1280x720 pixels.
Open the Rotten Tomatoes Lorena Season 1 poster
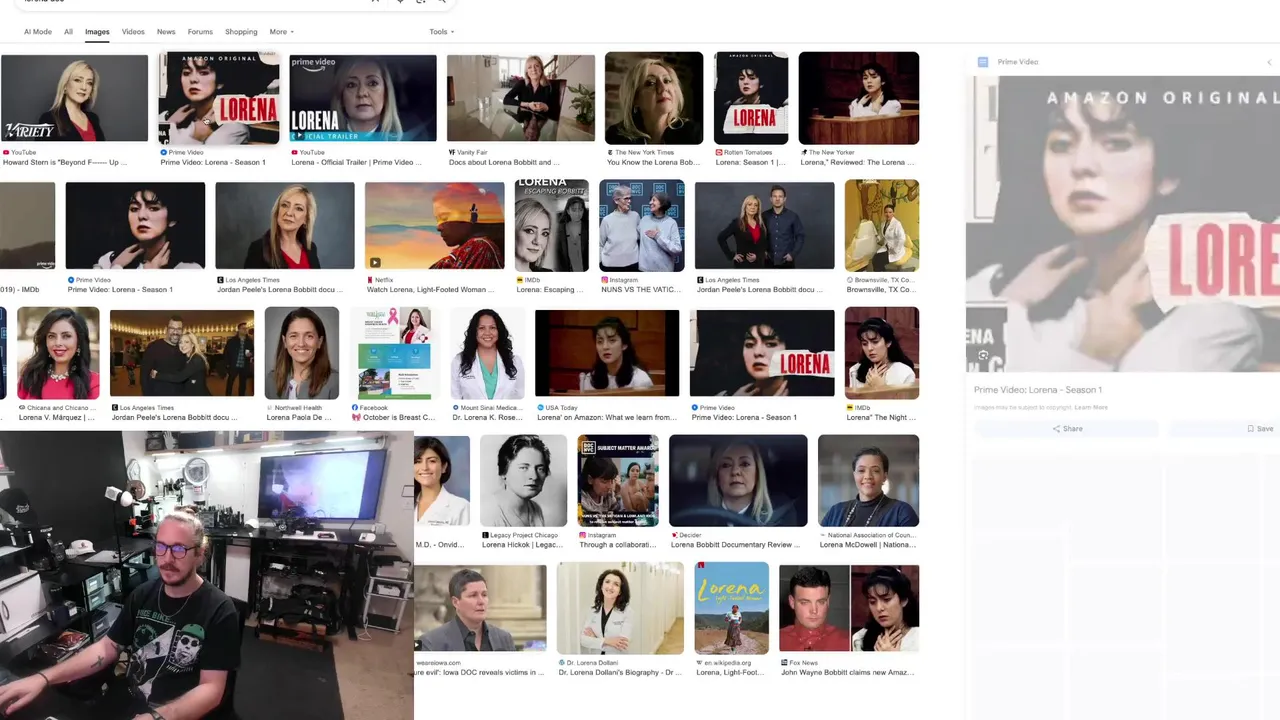[751, 99]
